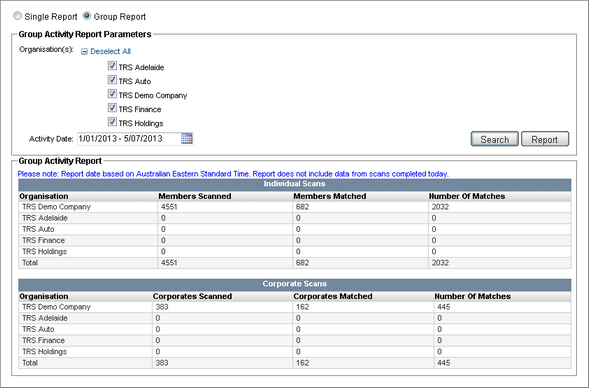Toggle the TRS Demo Company checkbox
The image size is (589, 388).
[x=112, y=94]
